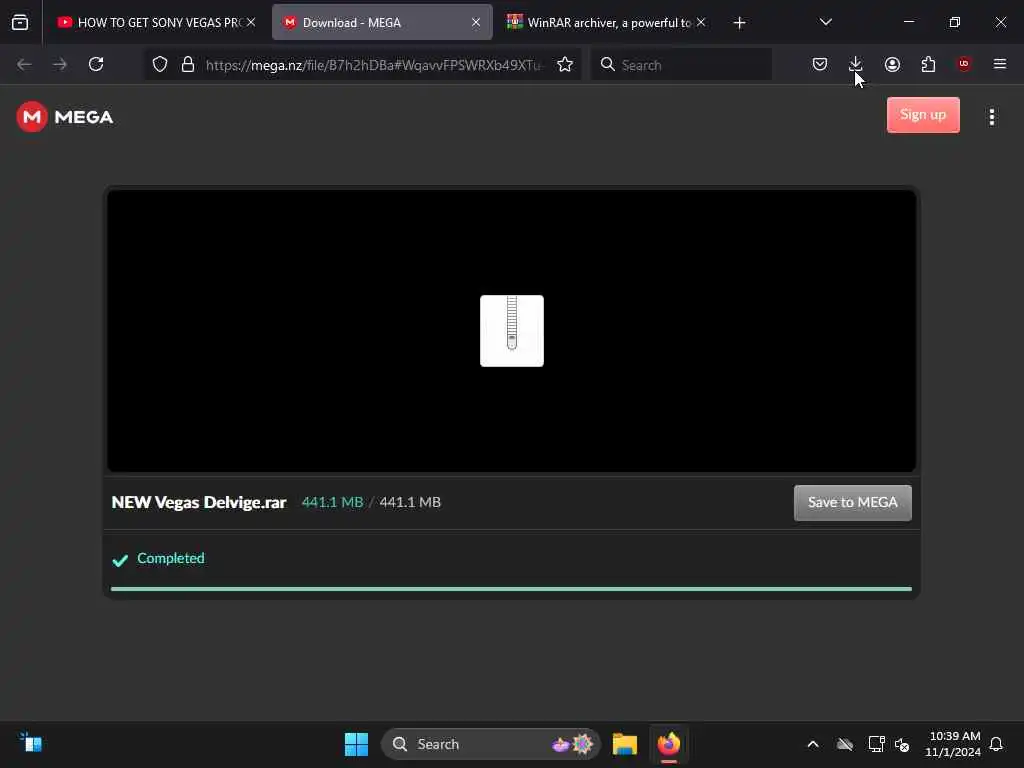Open the Windows Start menu
The image size is (1024, 768).
coord(356,744)
